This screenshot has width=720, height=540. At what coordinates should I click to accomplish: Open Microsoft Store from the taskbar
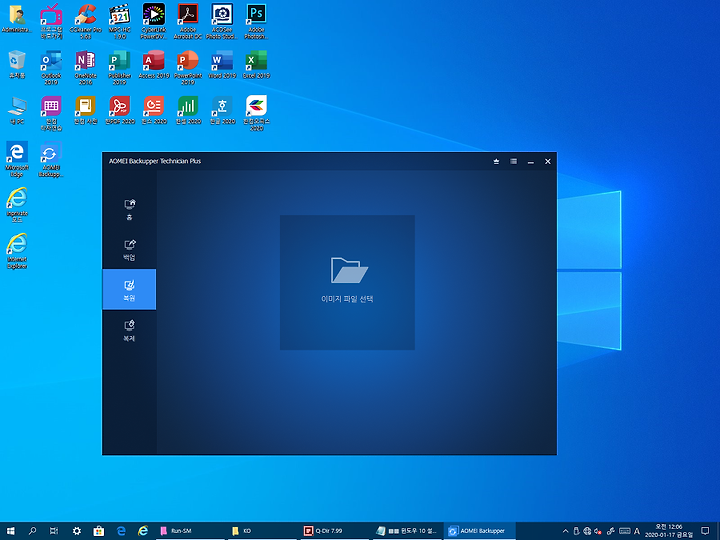99,531
